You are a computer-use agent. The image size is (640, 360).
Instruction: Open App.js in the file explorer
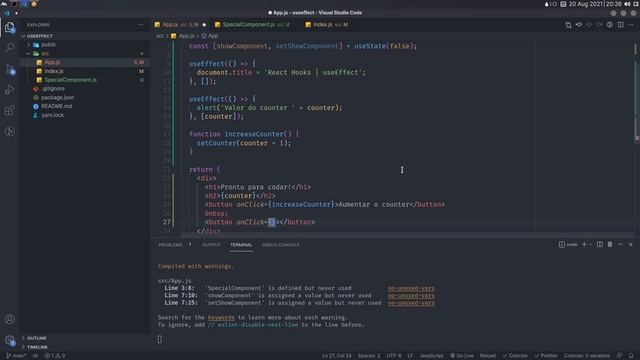85,62
